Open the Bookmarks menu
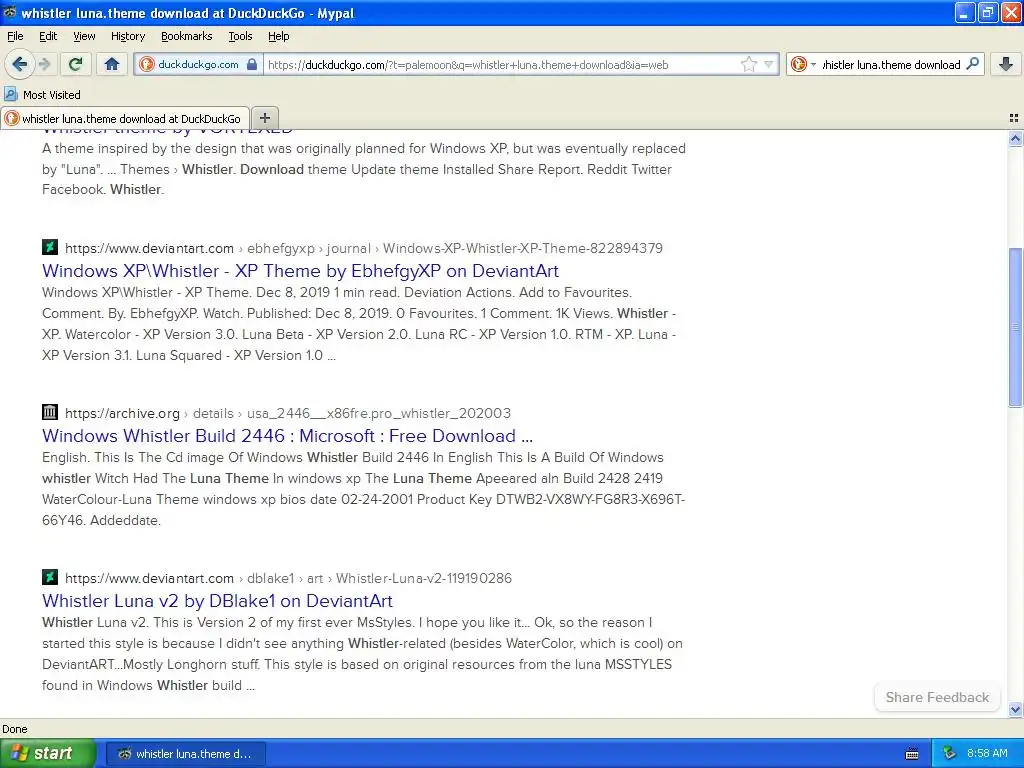This screenshot has width=1024, height=768. (186, 36)
